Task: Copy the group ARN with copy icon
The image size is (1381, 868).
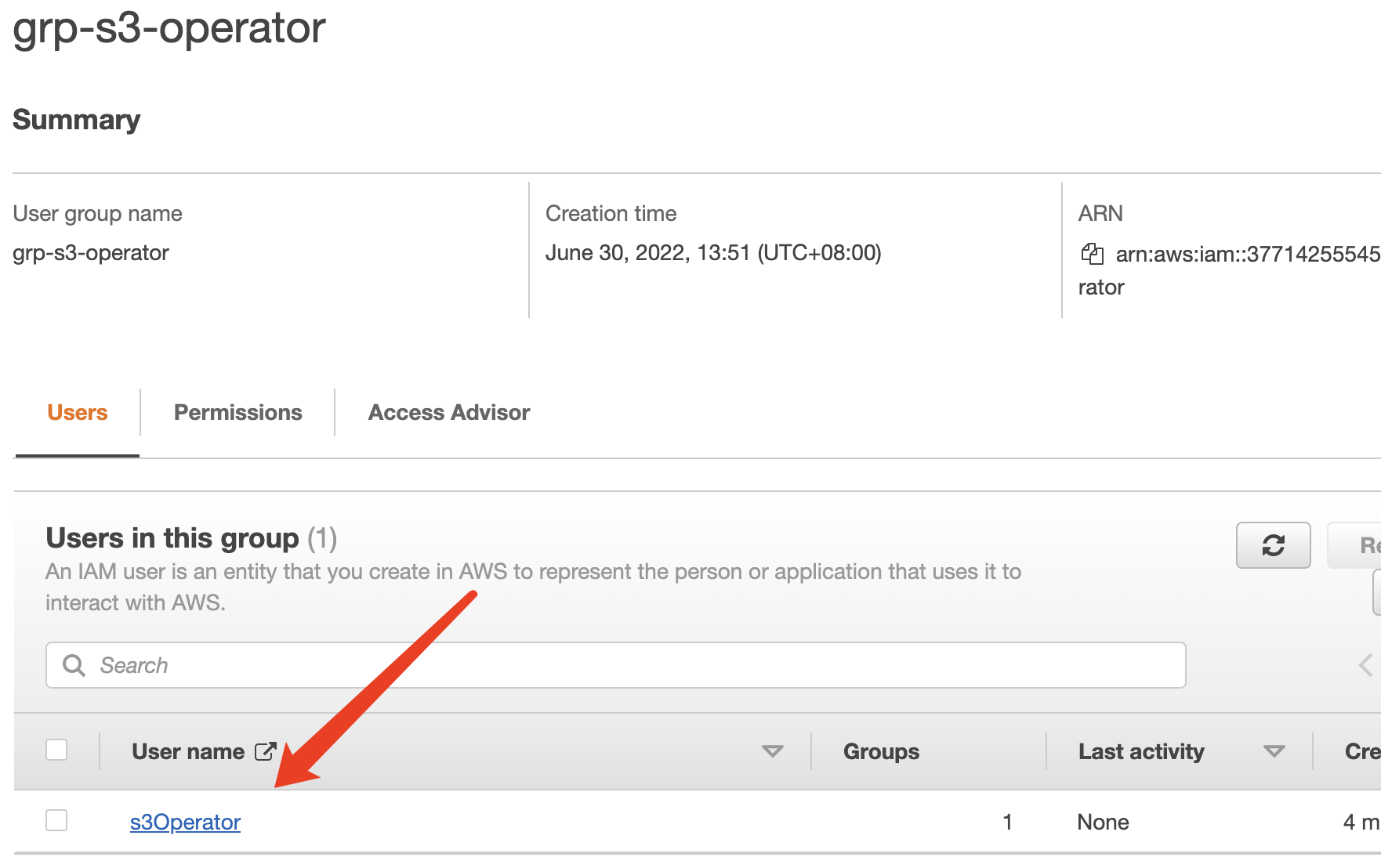Action: pyautogui.click(x=1092, y=254)
